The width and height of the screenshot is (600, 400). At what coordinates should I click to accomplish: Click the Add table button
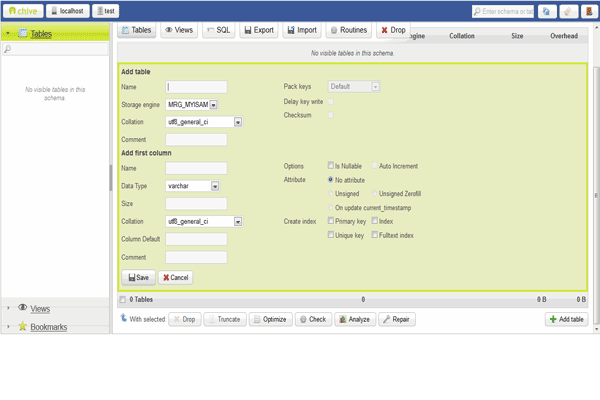565,319
